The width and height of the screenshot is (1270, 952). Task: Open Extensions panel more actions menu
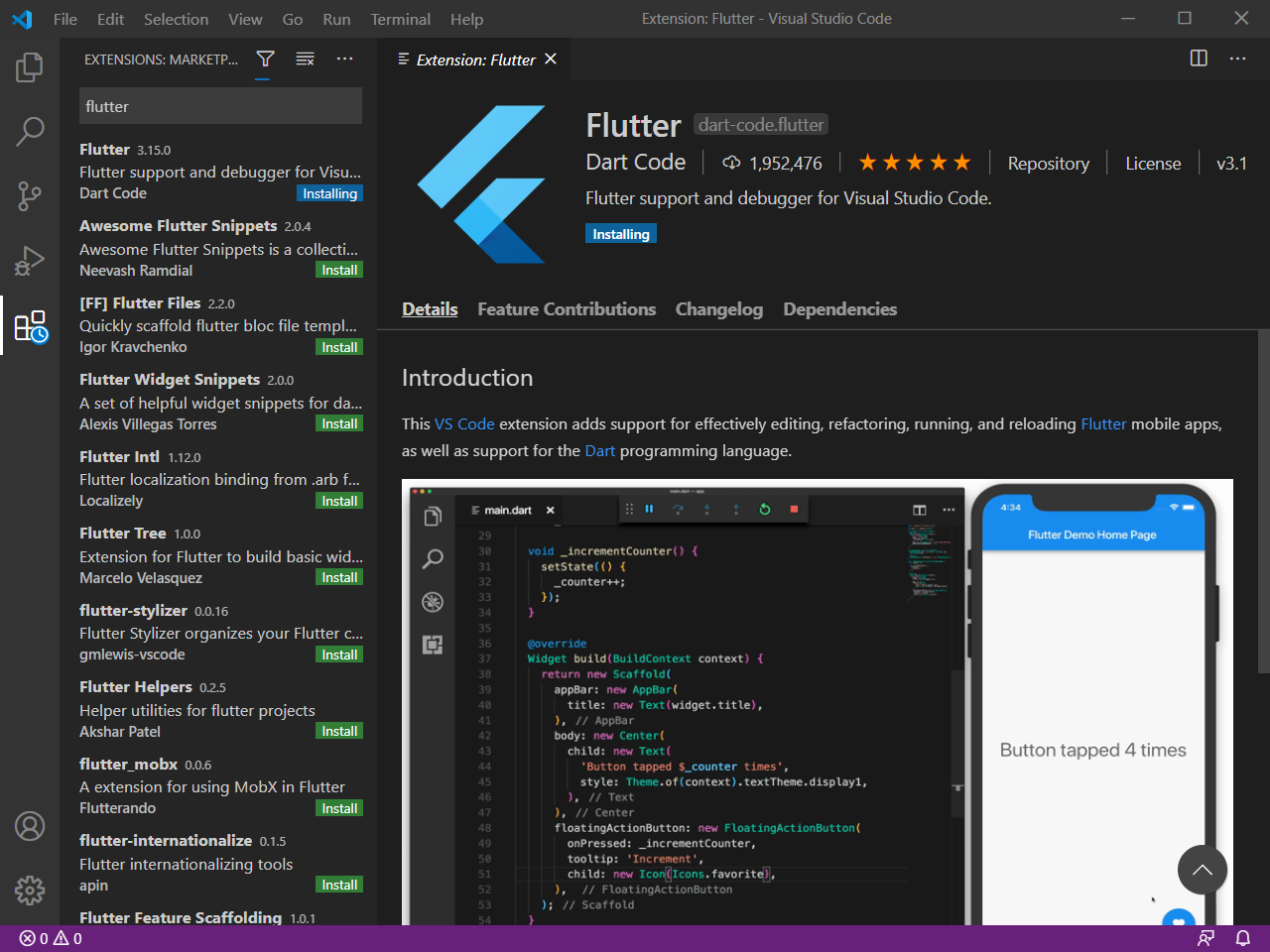tap(344, 59)
